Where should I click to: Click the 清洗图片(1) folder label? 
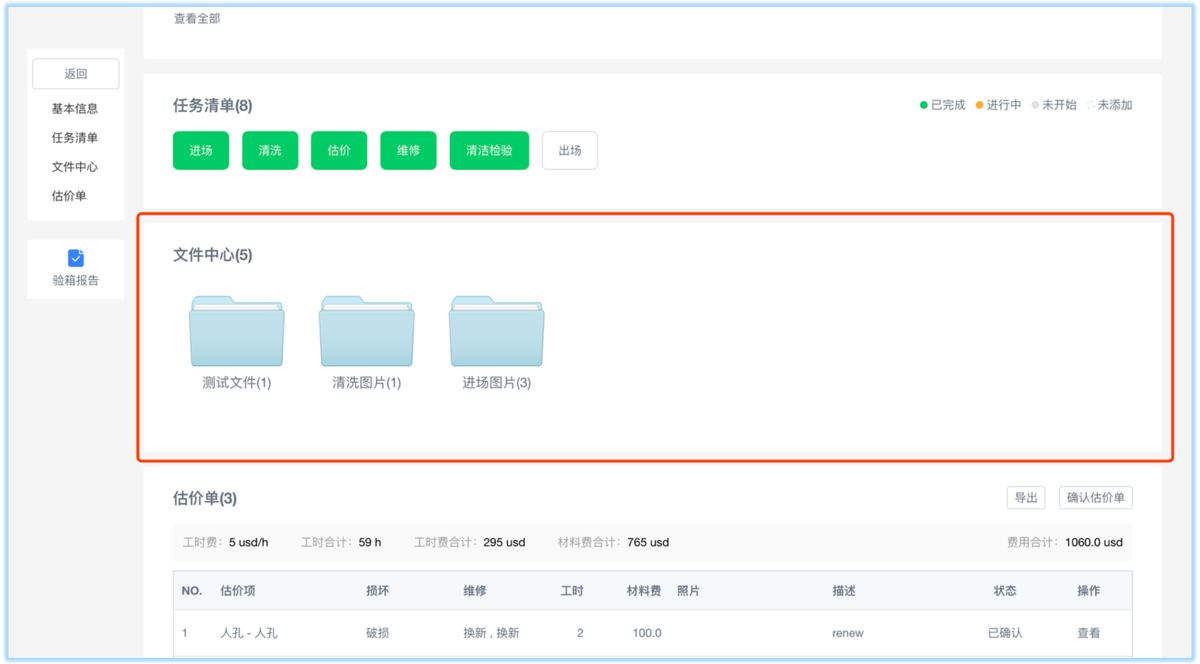click(367, 383)
